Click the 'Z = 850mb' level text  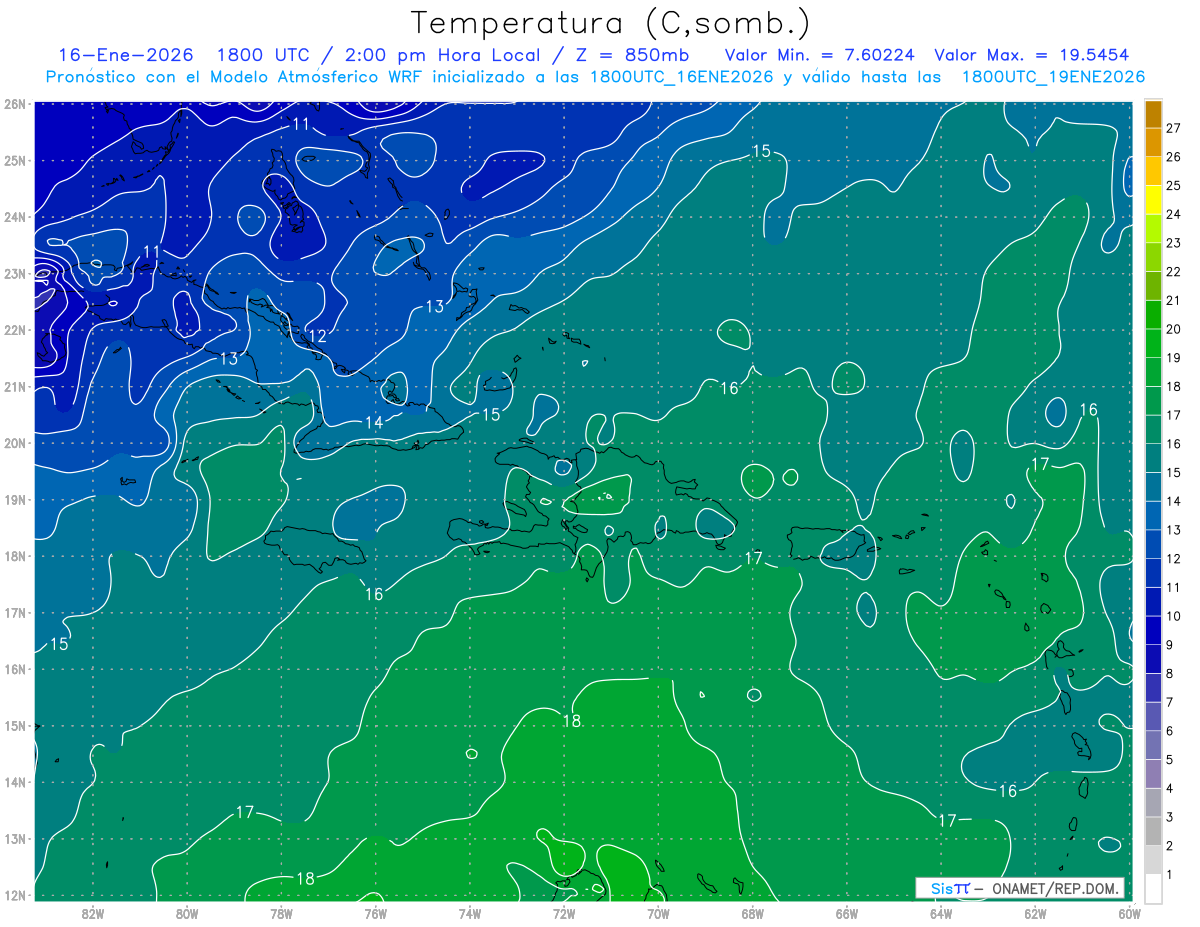point(633,55)
